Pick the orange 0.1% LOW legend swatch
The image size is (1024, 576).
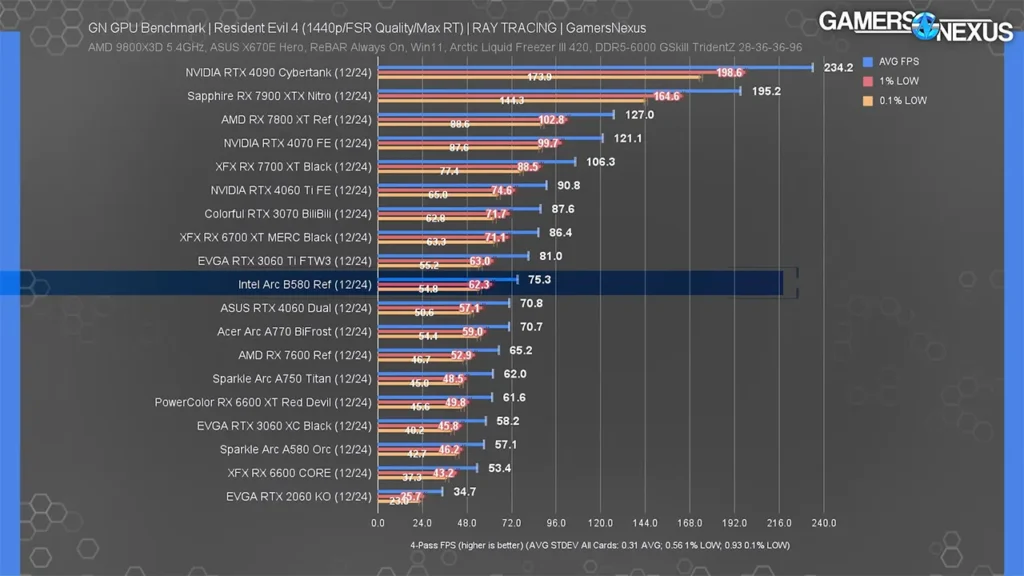pos(868,101)
